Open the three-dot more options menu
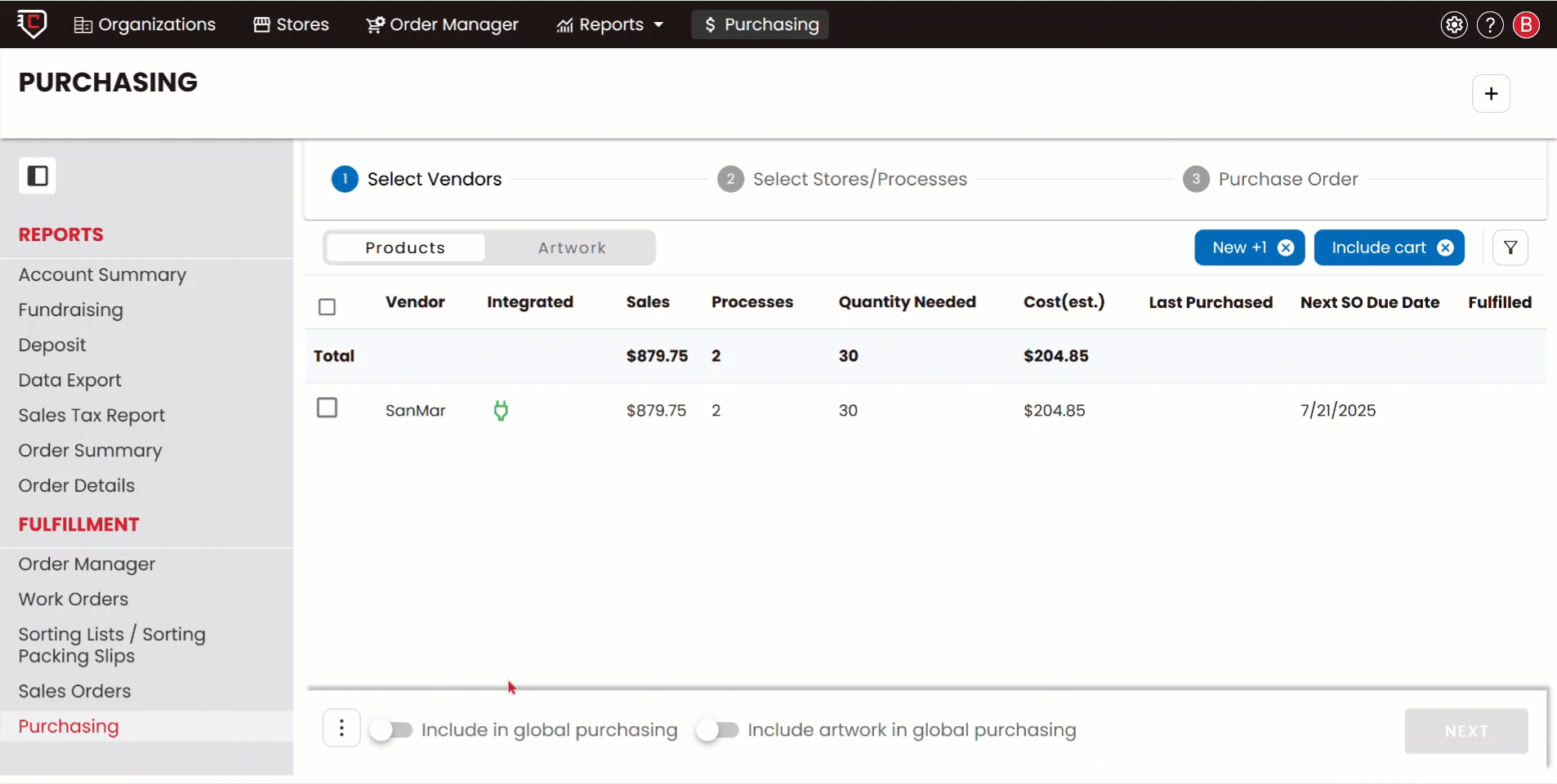Viewport: 1557px width, 784px height. [x=341, y=728]
